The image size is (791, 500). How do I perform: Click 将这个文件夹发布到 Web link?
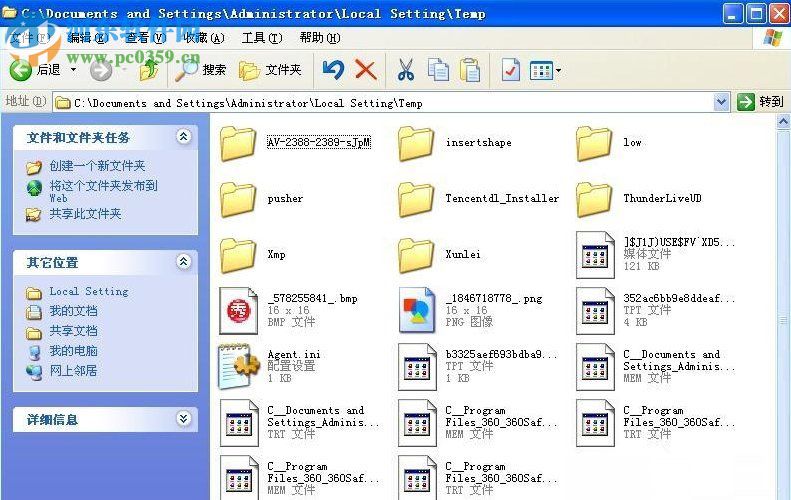[103, 191]
